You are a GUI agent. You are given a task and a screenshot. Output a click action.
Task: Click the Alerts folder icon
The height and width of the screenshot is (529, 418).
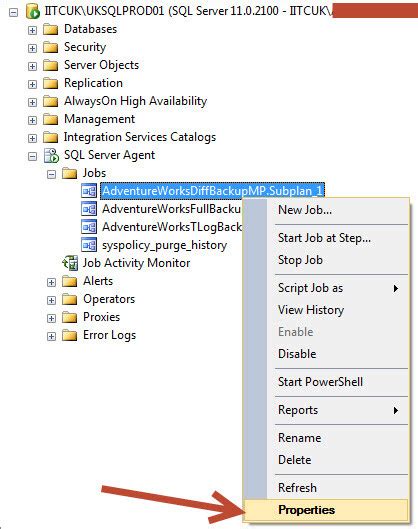pos(69,281)
